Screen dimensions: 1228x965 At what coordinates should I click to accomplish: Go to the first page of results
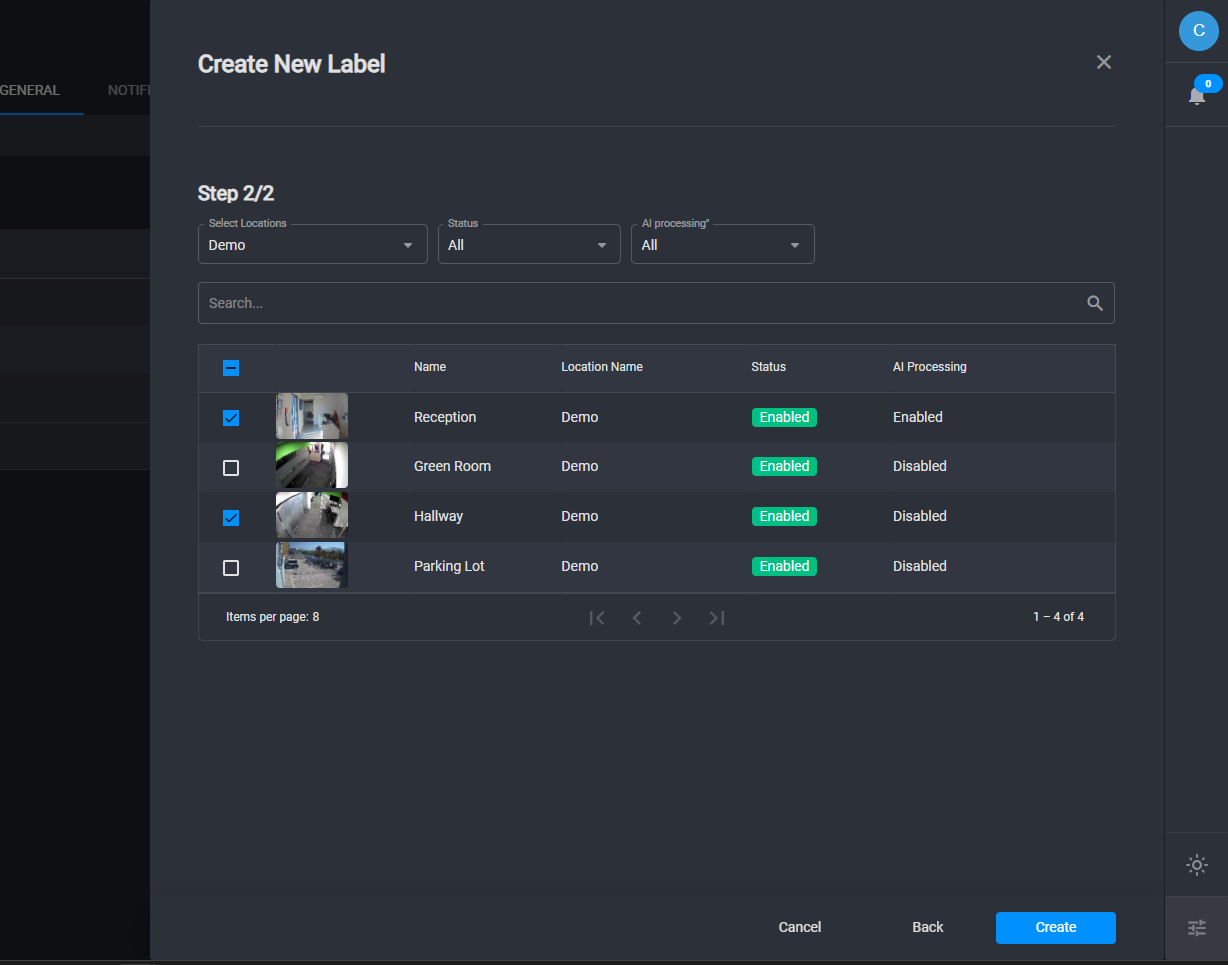point(597,618)
